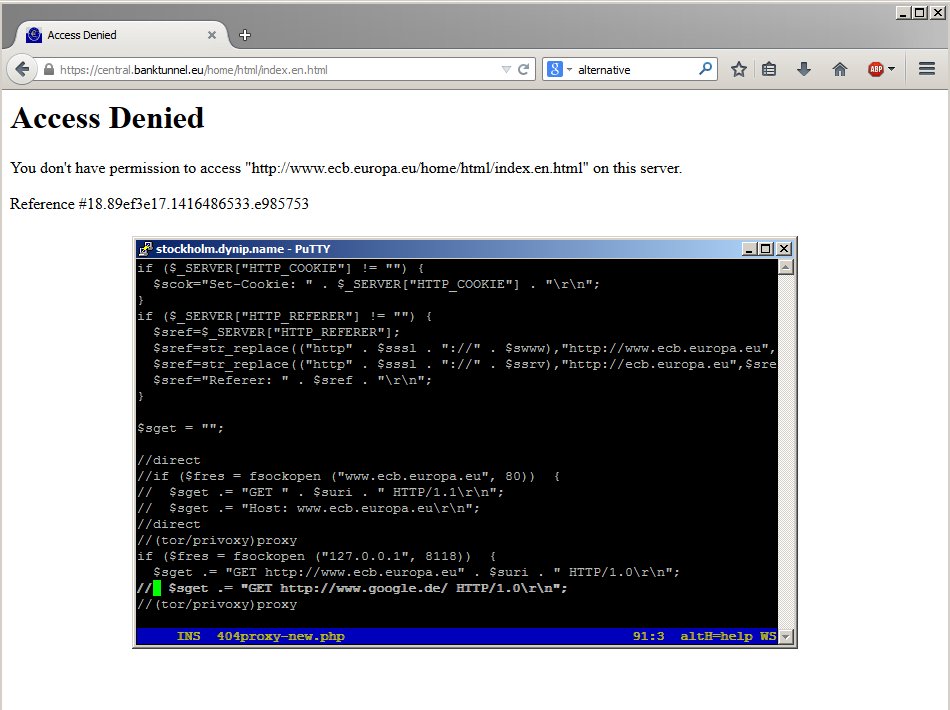Click the 'WS' indicator in status bar
Image resolution: width=950 pixels, height=710 pixels.
click(768, 636)
